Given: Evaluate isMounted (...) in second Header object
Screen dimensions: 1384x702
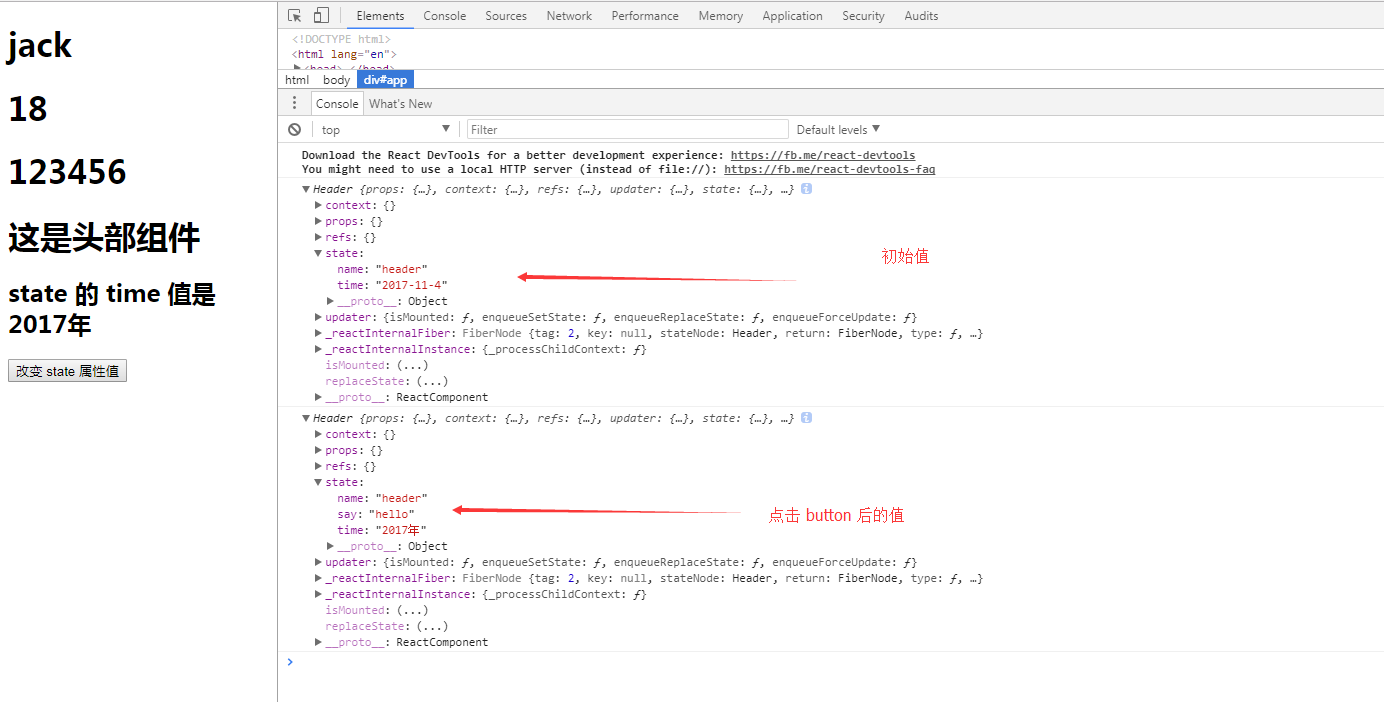Looking at the screenshot, I should tap(412, 610).
